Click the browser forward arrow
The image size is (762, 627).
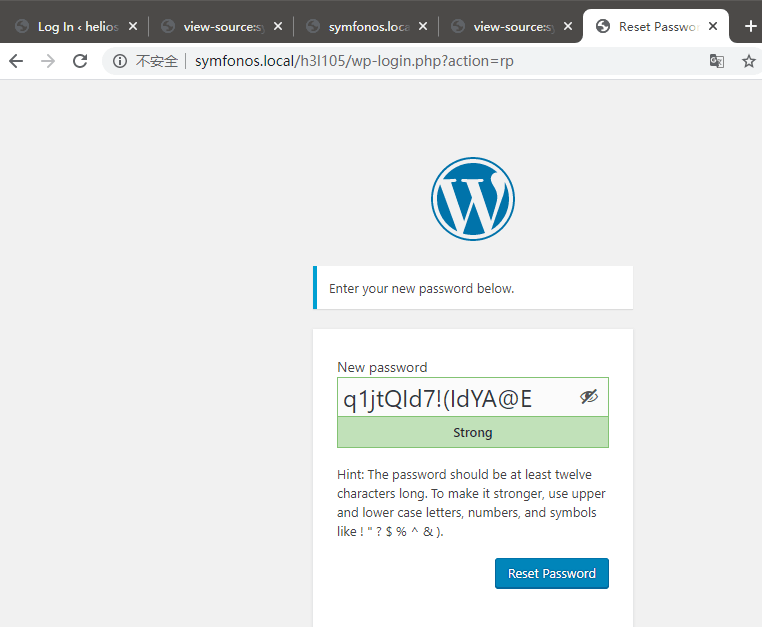[x=48, y=61]
